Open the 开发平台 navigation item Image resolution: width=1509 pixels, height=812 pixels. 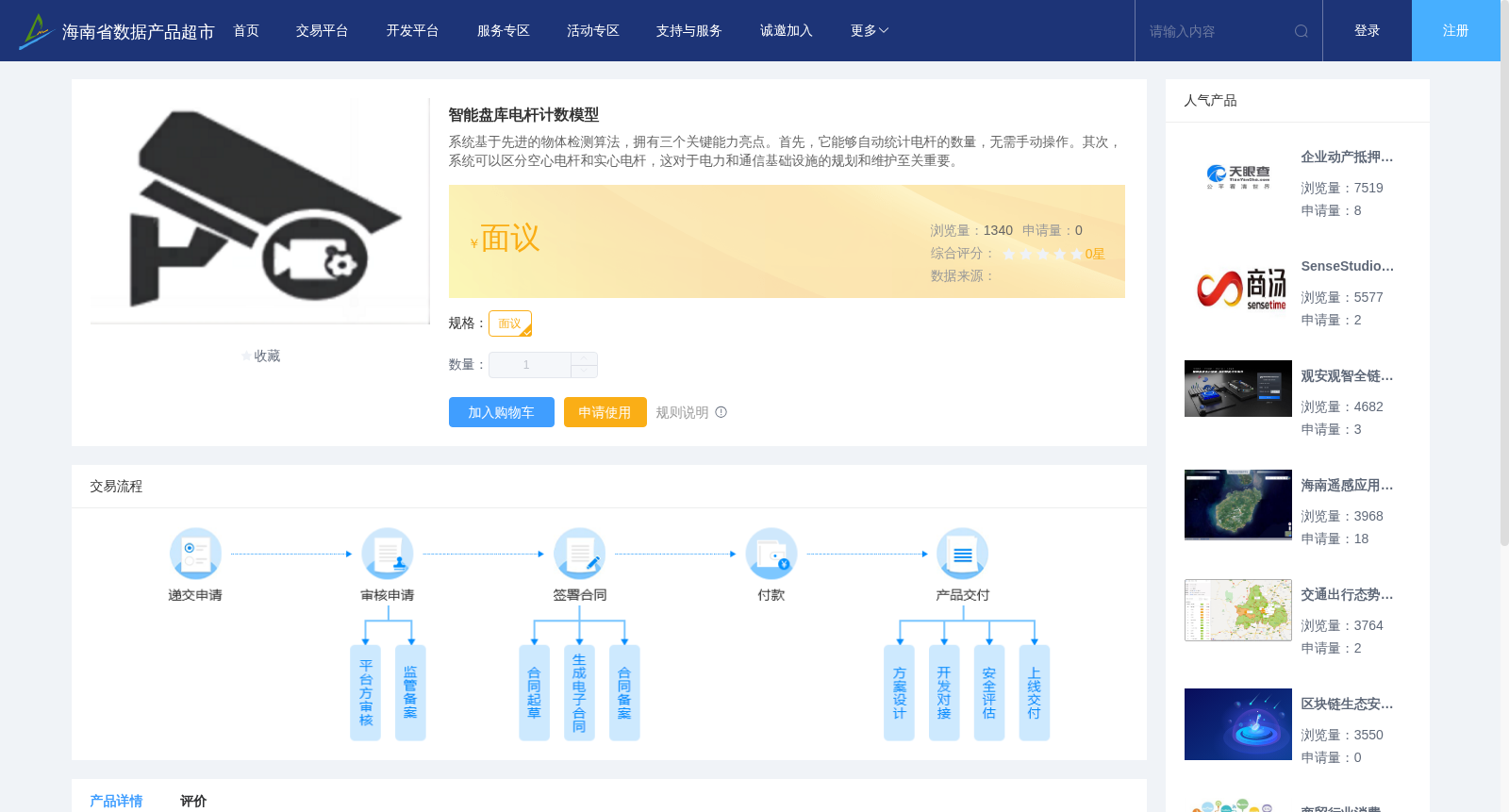pos(412,31)
